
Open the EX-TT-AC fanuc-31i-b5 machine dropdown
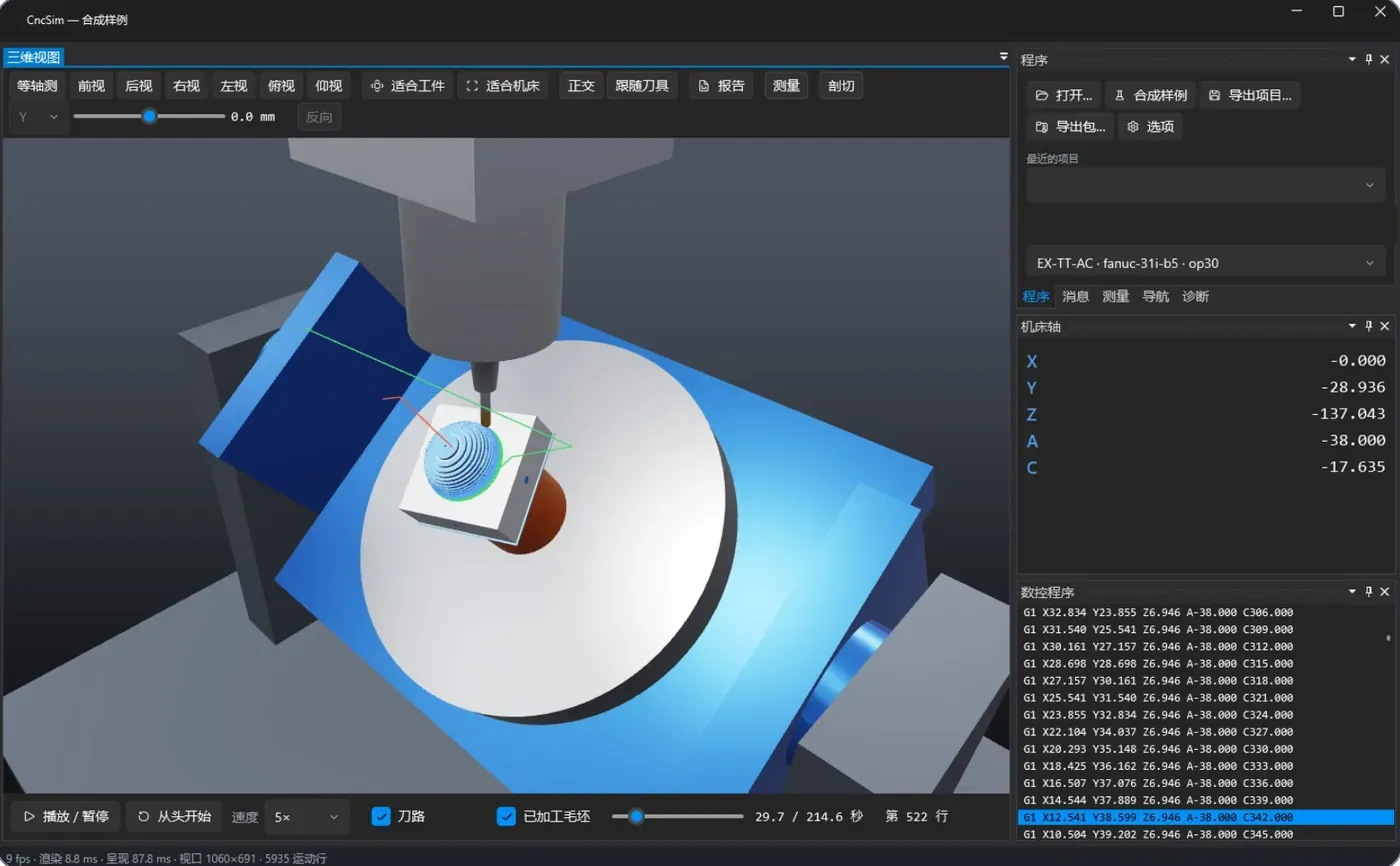tap(1205, 264)
